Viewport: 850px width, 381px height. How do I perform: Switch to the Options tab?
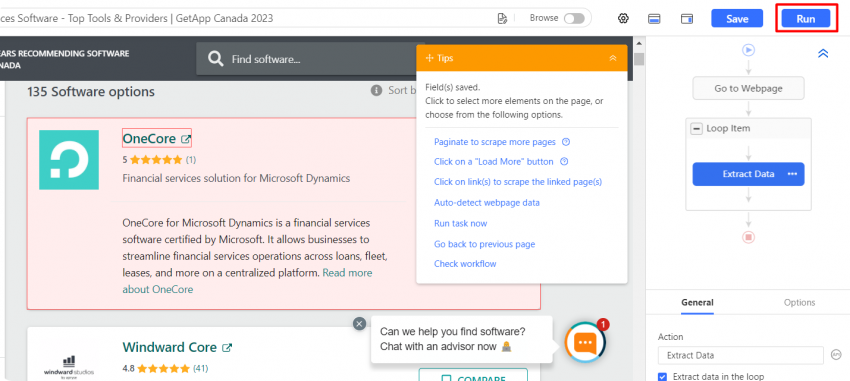(x=799, y=302)
